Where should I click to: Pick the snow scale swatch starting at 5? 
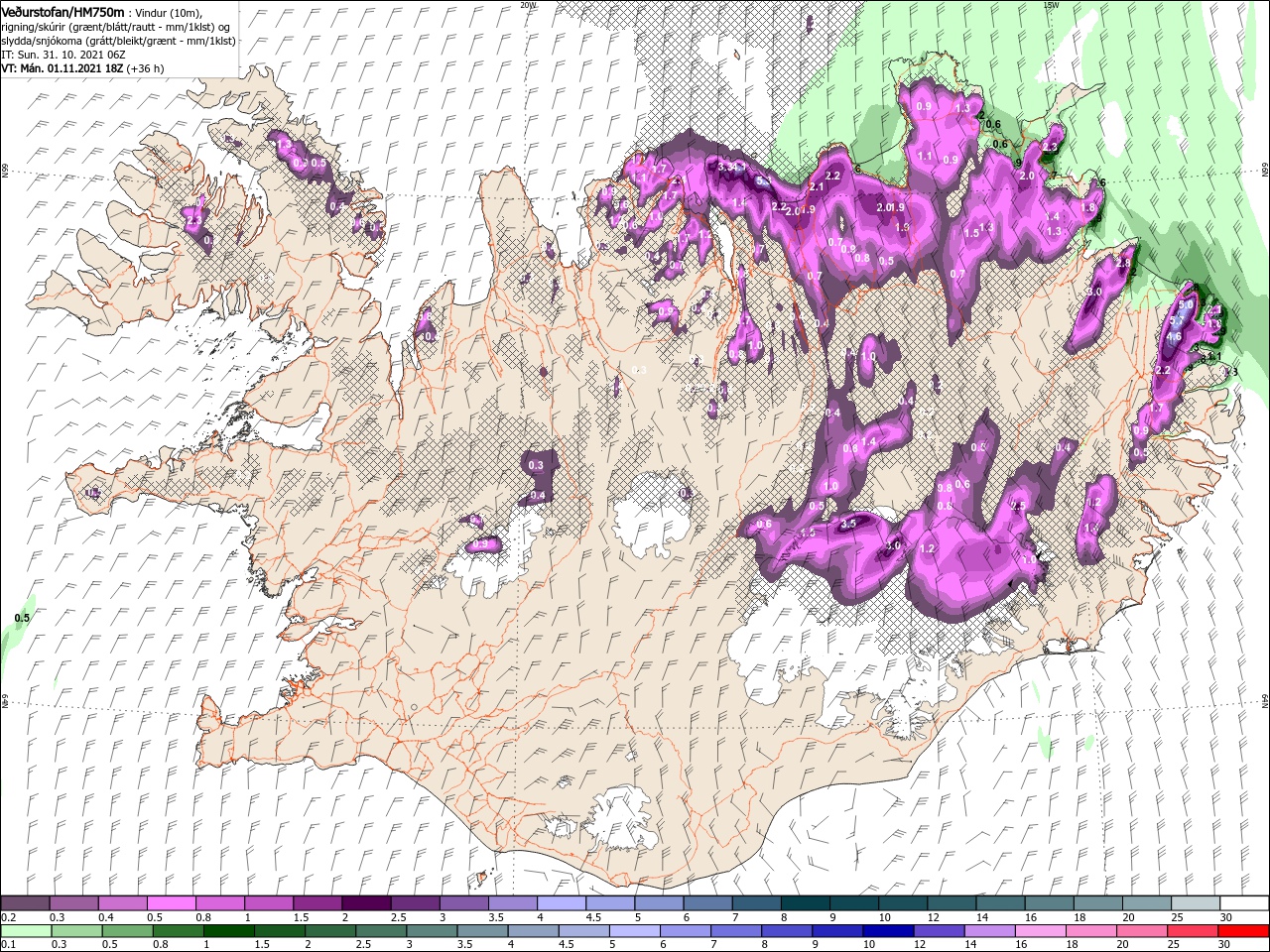pos(660,902)
